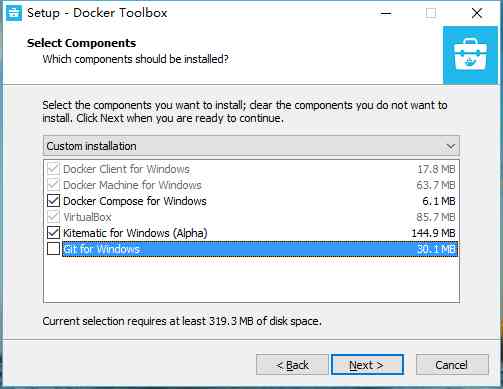This screenshot has height=389, width=503.
Task: Click the dropdown chevron arrow of installation type
Action: coord(451,146)
